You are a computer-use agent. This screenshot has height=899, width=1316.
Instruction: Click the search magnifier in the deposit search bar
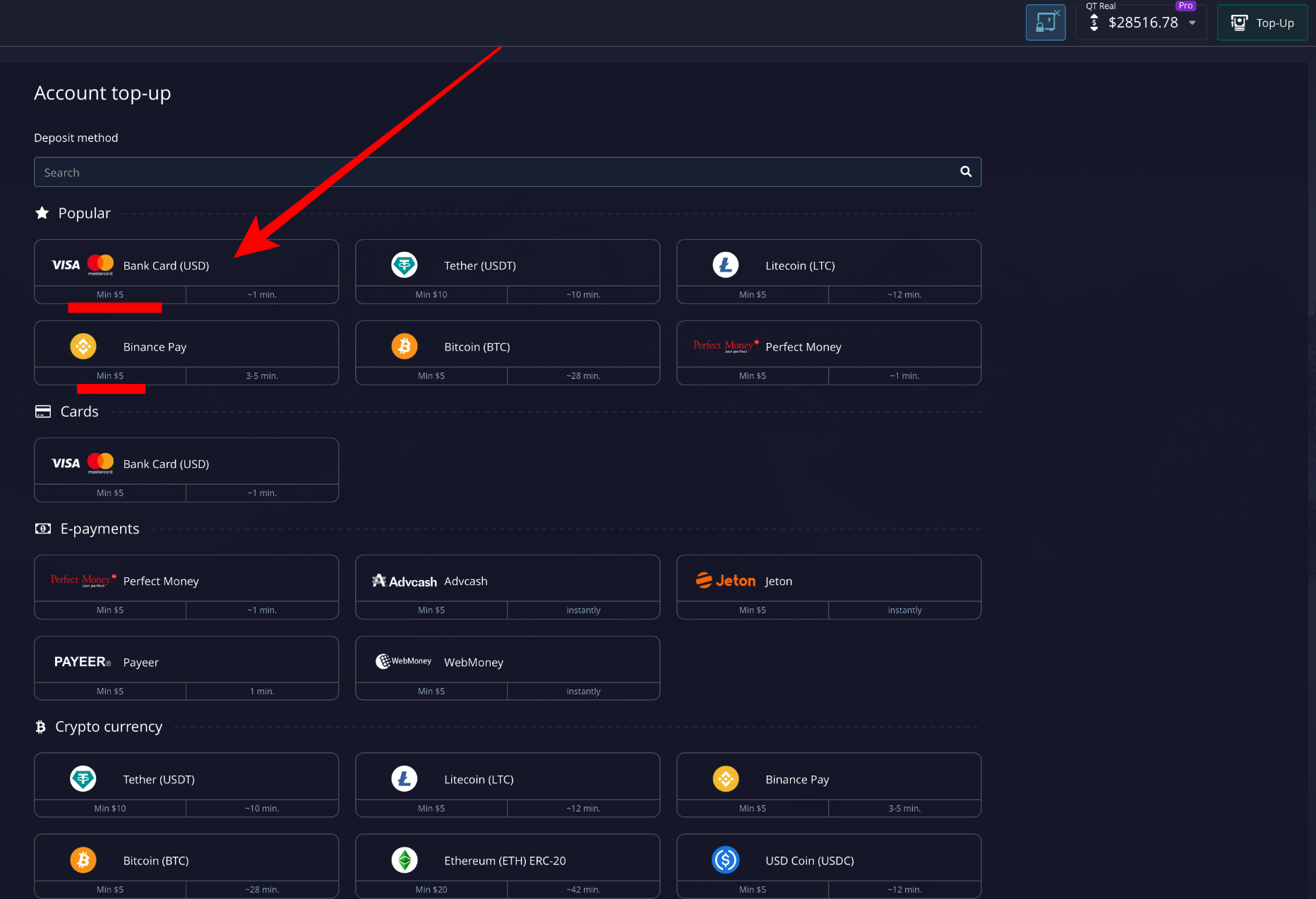[x=965, y=171]
